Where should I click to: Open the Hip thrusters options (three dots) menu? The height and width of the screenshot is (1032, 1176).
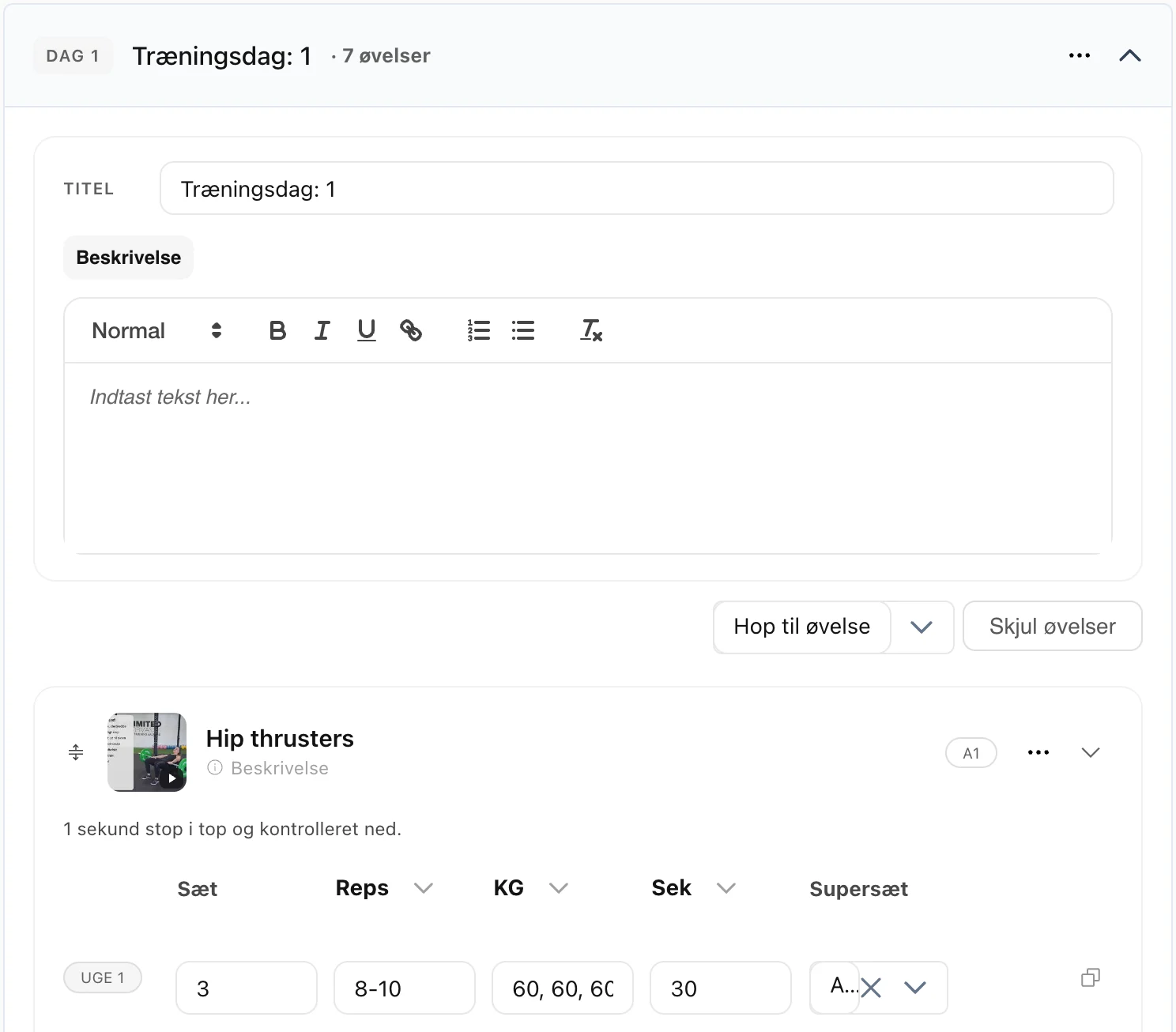point(1038,752)
